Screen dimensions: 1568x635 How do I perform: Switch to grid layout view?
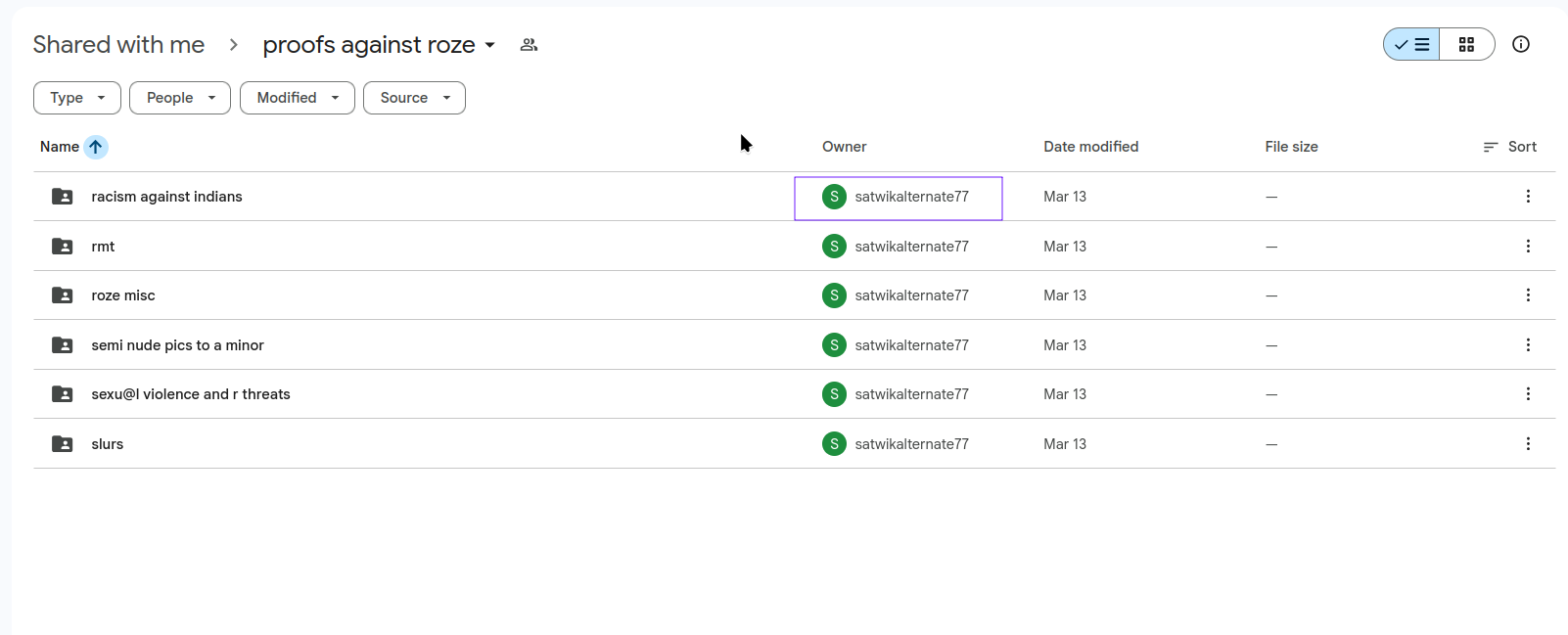pyautogui.click(x=1466, y=44)
